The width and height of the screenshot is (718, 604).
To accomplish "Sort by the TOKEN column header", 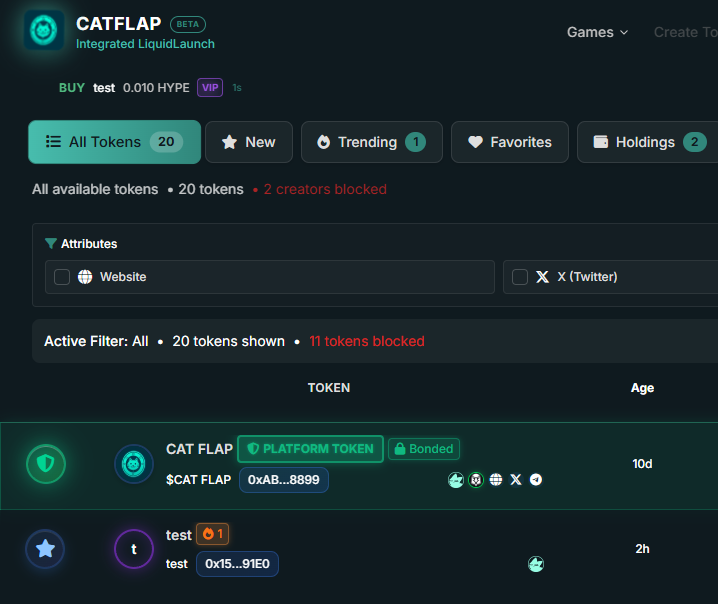I will tap(329, 388).
